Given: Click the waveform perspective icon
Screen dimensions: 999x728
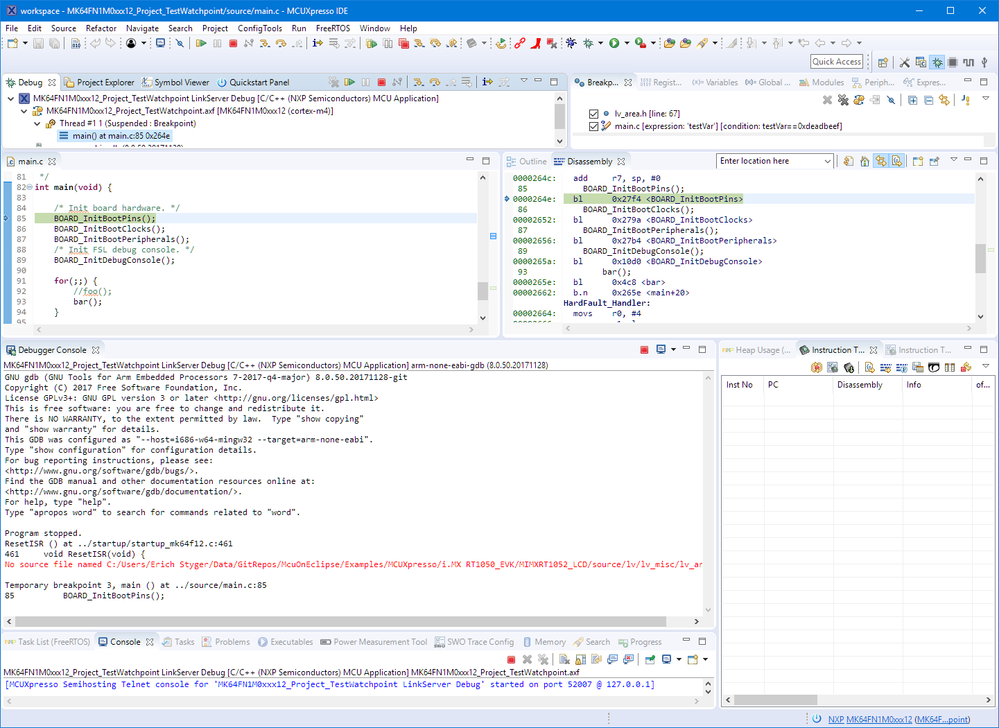Looking at the screenshot, I should coord(968,62).
